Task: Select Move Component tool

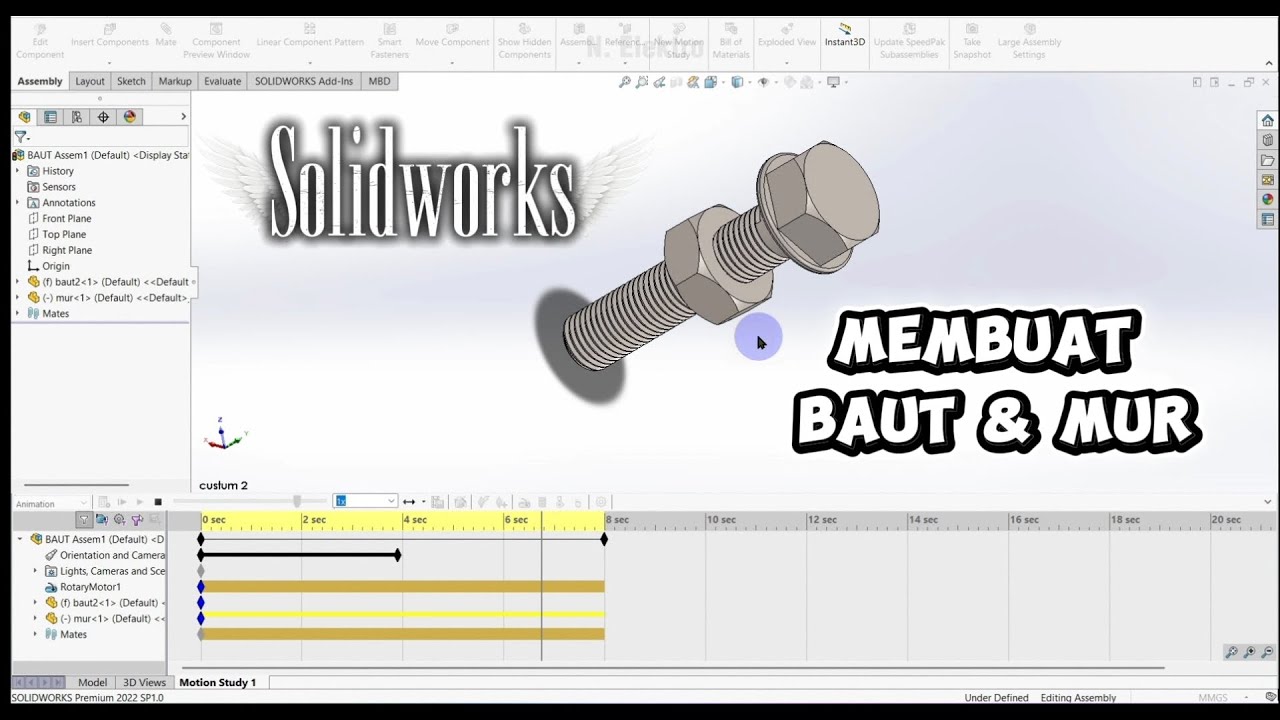Action: (452, 36)
